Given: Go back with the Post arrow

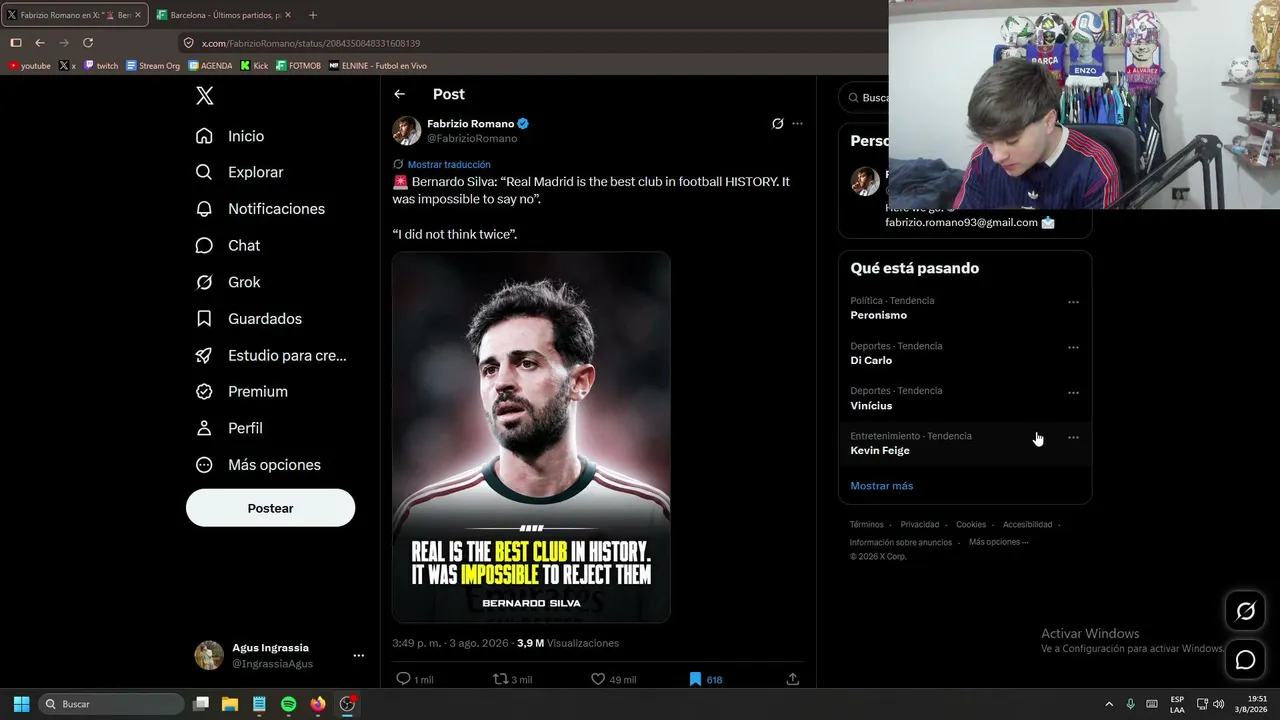Looking at the screenshot, I should tap(400, 94).
